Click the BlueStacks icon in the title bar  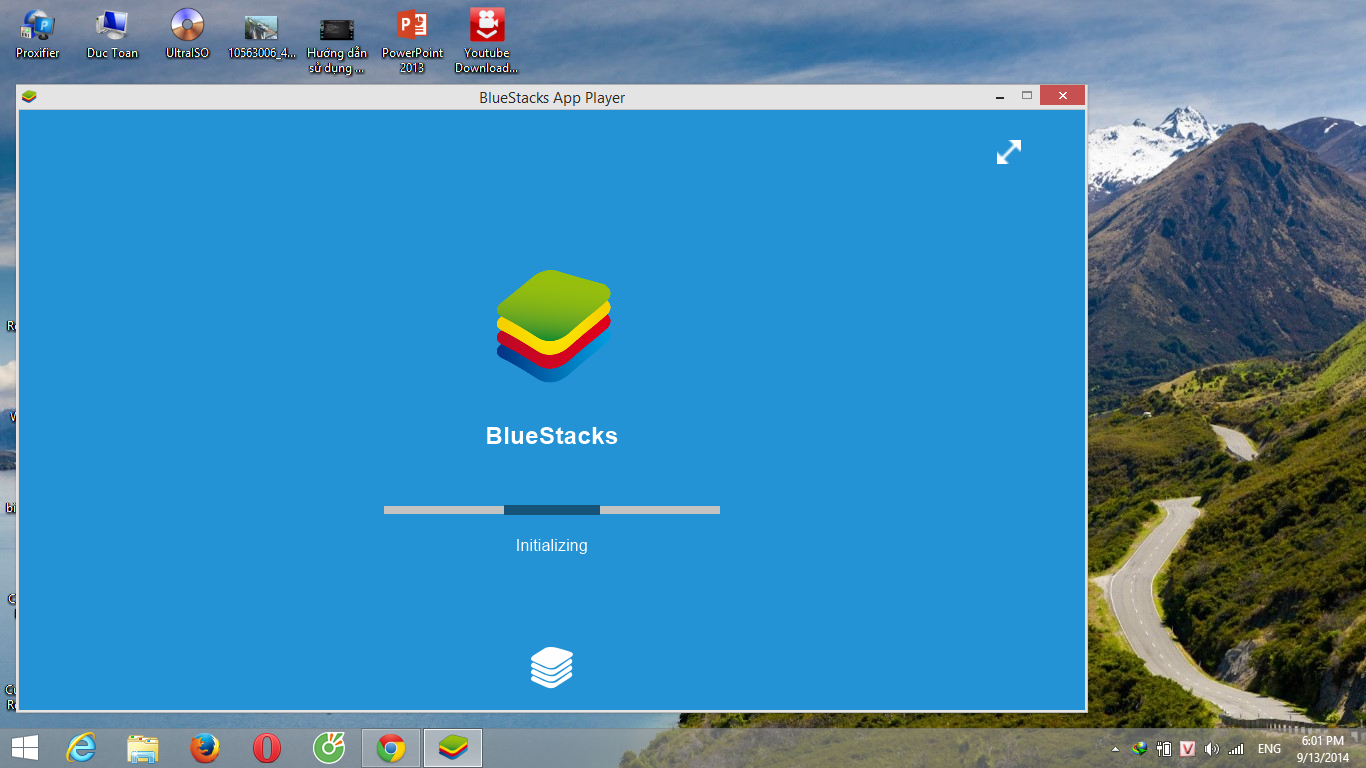pos(29,97)
